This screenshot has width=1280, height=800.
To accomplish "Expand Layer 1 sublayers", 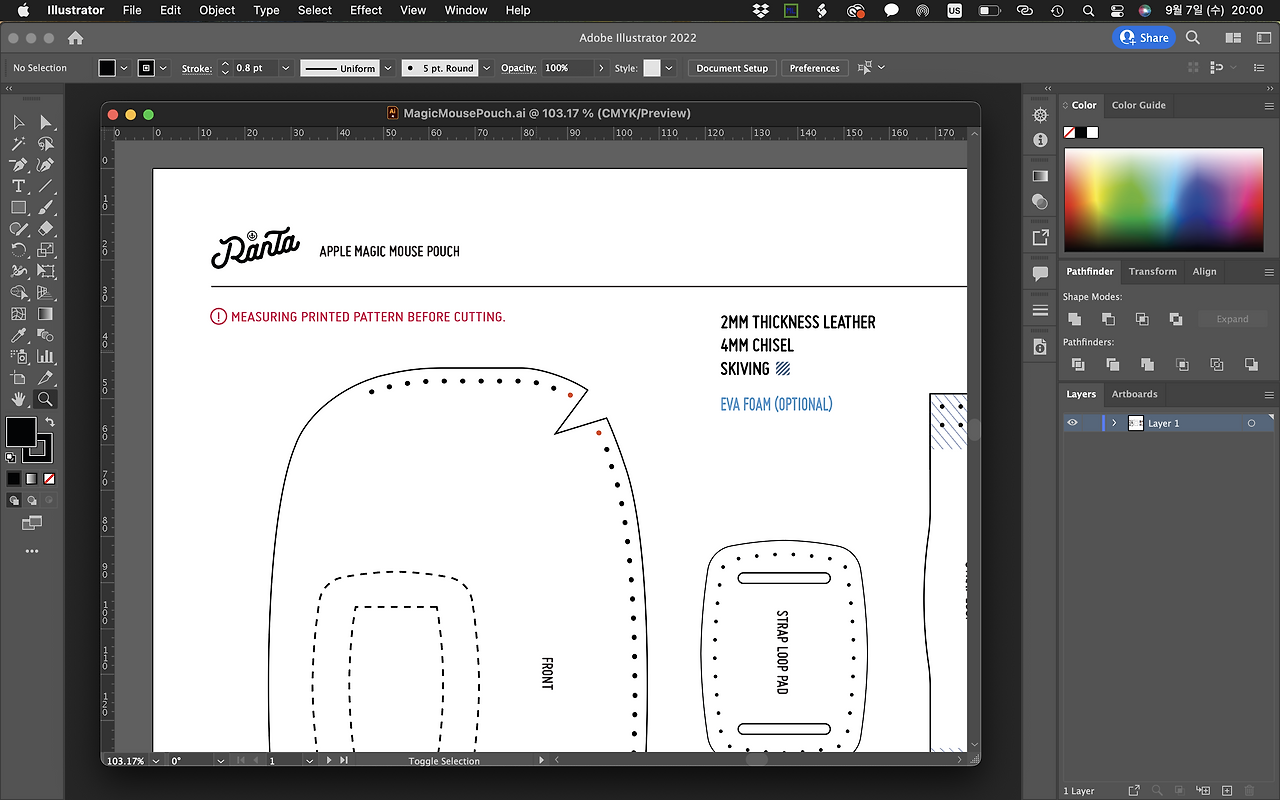I will click(x=1114, y=423).
